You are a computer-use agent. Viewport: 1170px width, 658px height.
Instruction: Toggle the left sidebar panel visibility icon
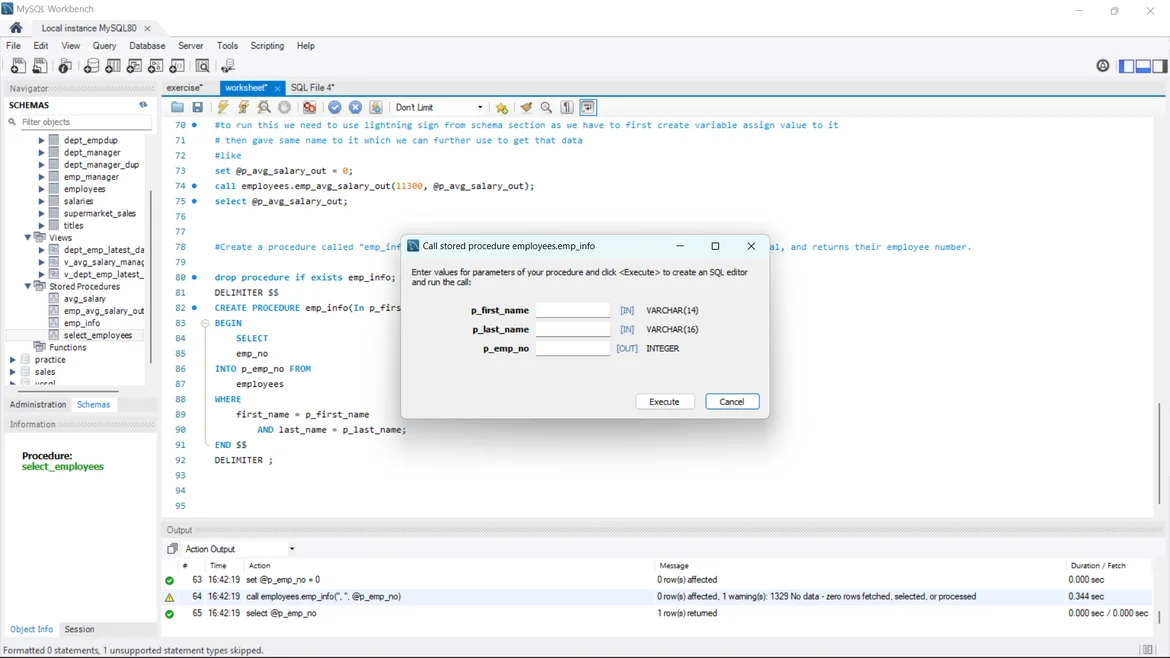1126,66
